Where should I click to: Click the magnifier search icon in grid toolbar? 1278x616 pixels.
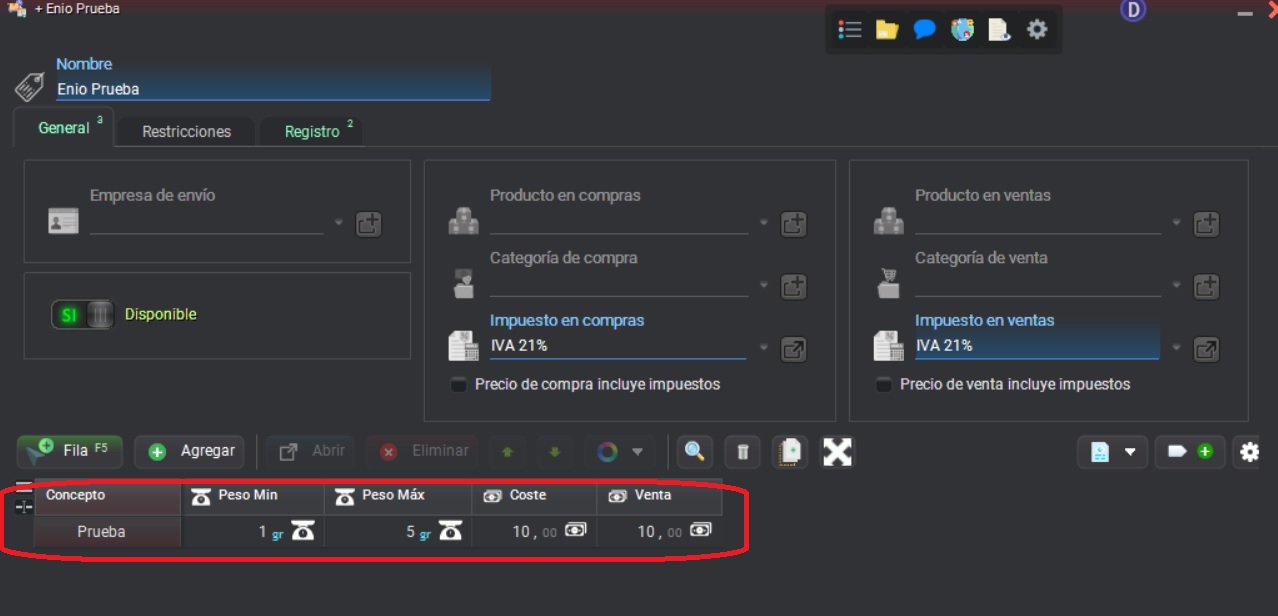693,452
